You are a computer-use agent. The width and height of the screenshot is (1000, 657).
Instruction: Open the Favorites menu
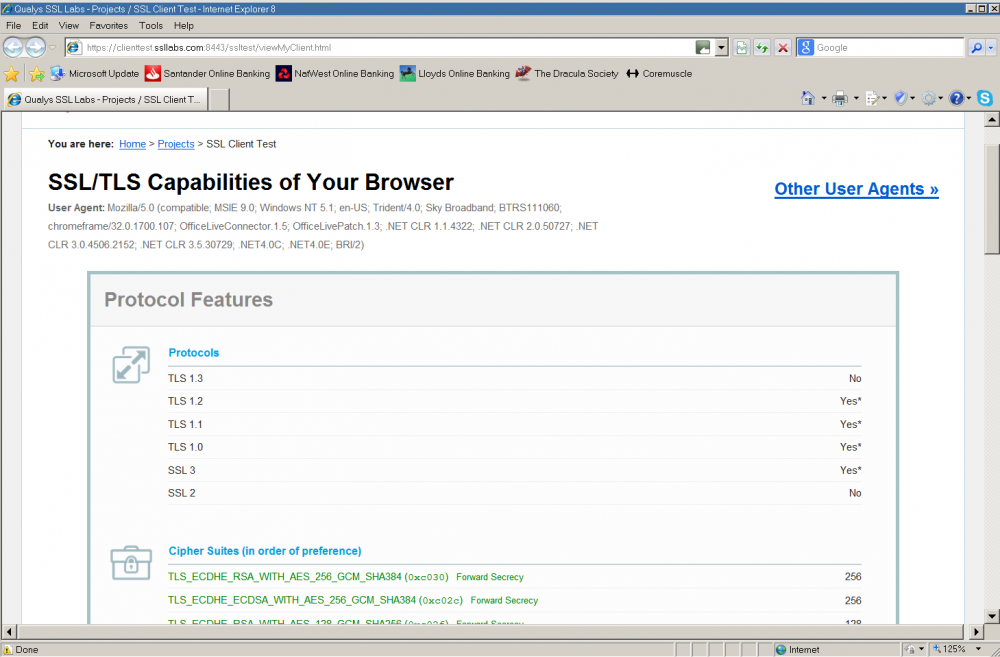(x=108, y=25)
